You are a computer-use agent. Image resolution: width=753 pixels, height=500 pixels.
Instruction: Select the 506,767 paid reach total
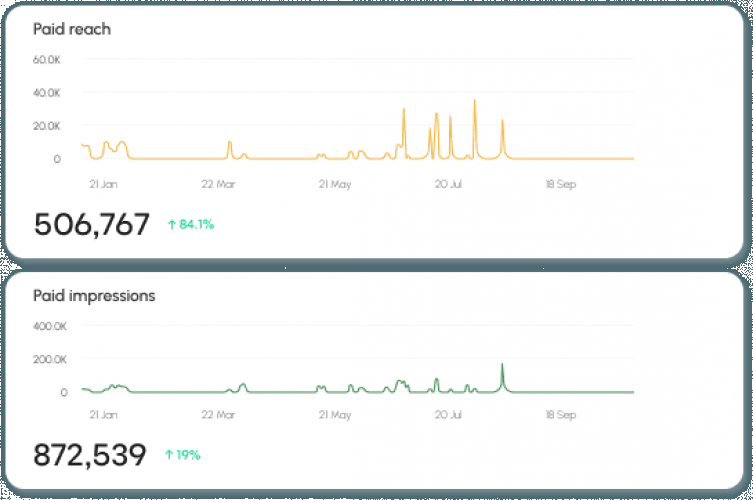coord(92,224)
